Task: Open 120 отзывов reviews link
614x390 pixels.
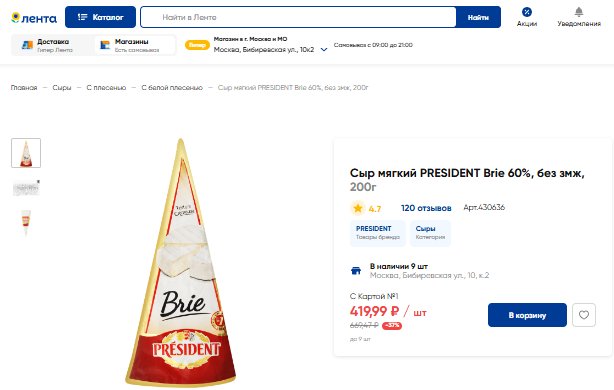Action: point(426,208)
